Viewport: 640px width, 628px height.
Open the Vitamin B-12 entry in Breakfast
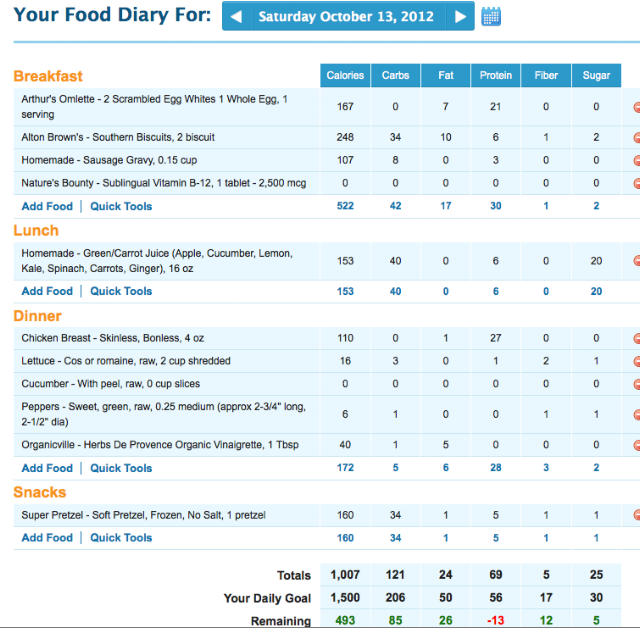(x=164, y=183)
